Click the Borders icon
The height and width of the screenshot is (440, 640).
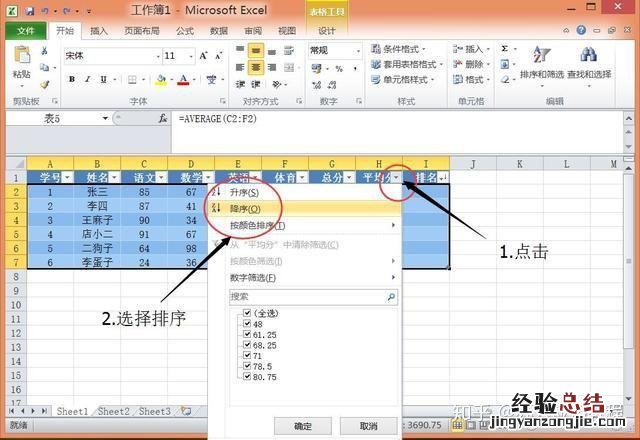[x=132, y=79]
